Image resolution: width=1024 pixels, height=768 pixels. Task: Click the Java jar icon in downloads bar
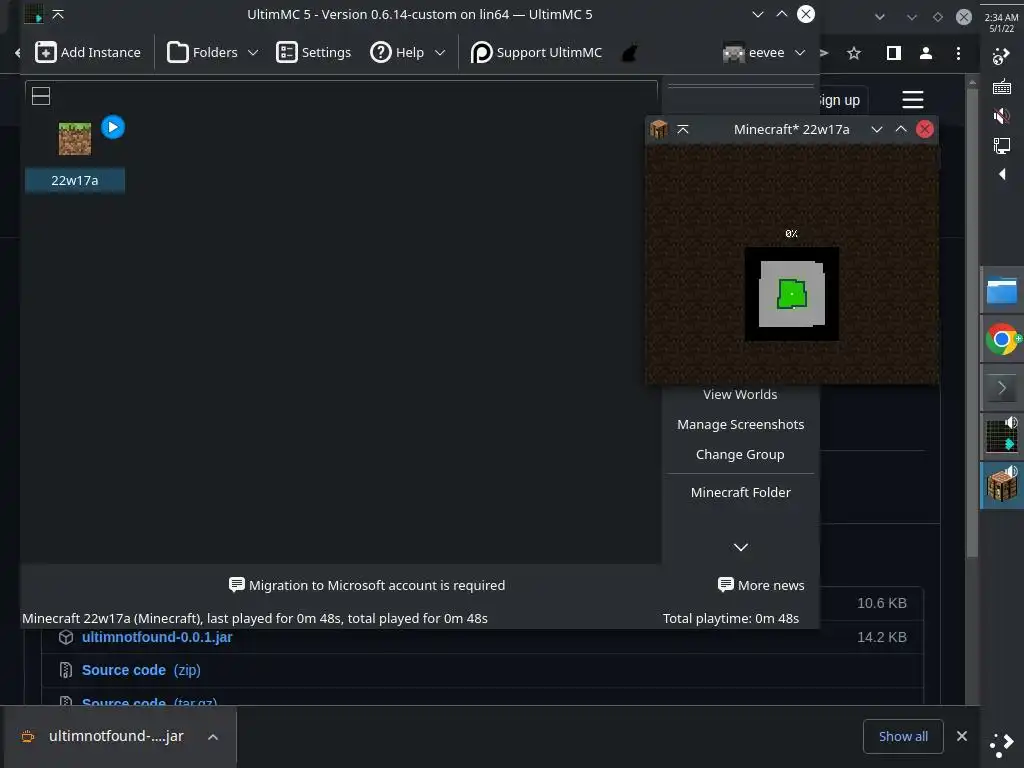pyautogui.click(x=27, y=737)
